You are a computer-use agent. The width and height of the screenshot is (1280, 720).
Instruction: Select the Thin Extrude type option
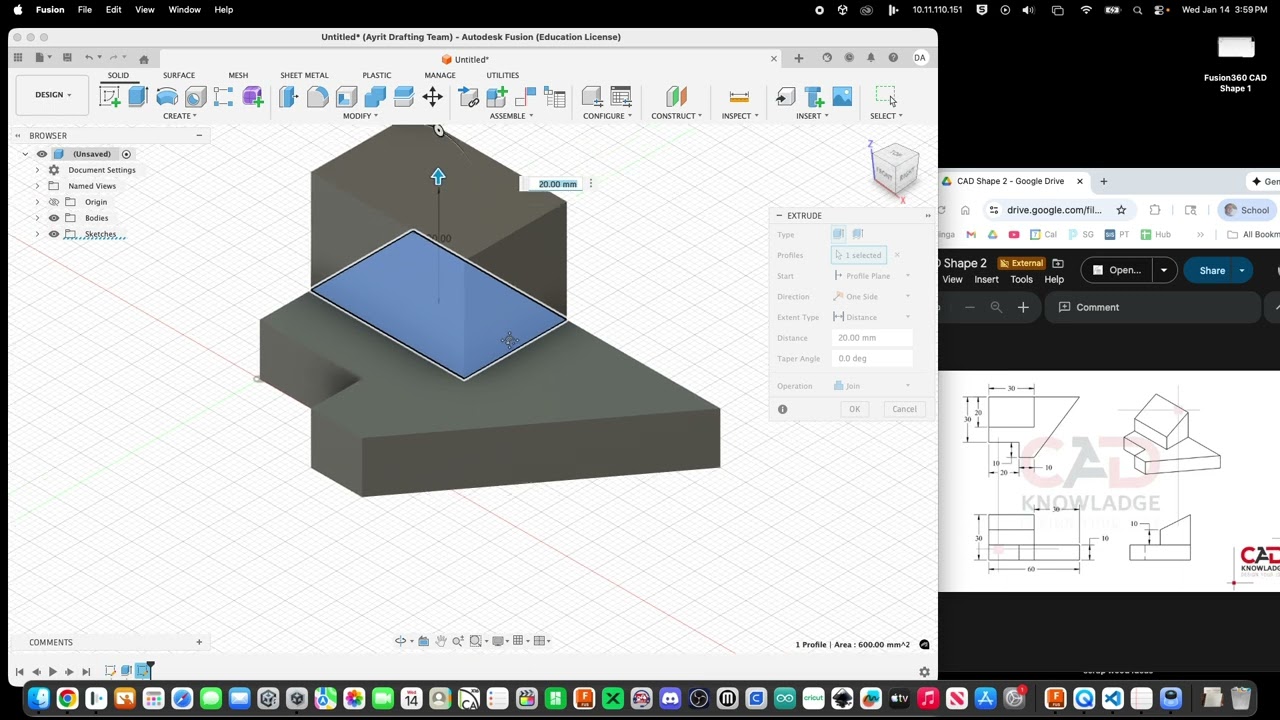pyautogui.click(x=857, y=234)
